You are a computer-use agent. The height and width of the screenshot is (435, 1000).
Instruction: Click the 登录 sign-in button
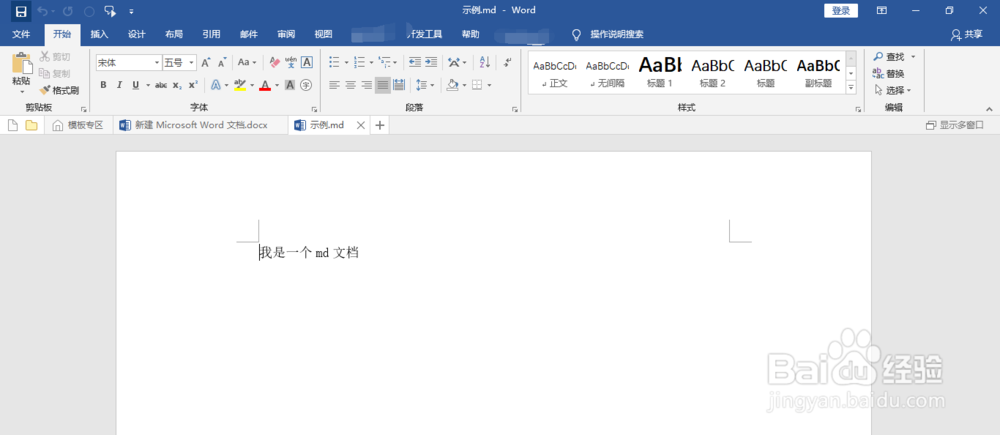(x=841, y=11)
